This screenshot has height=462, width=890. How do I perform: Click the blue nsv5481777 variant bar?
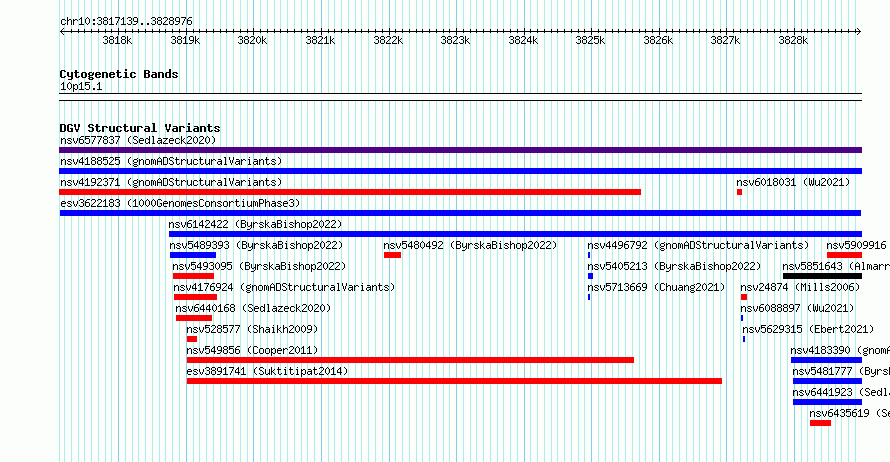coord(828,381)
